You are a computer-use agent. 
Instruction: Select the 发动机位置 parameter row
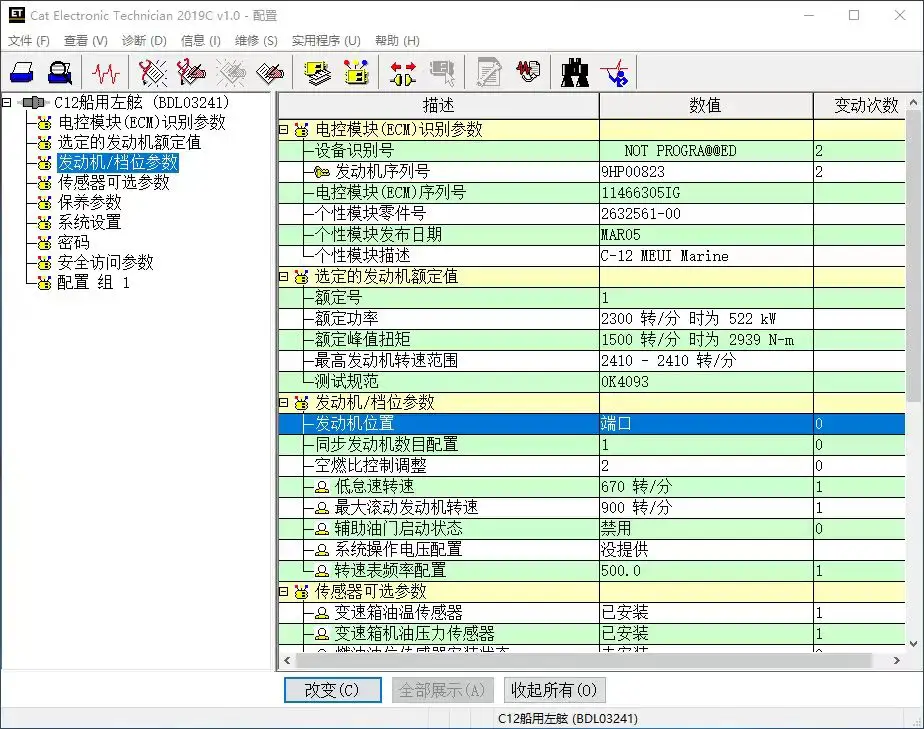coord(592,424)
